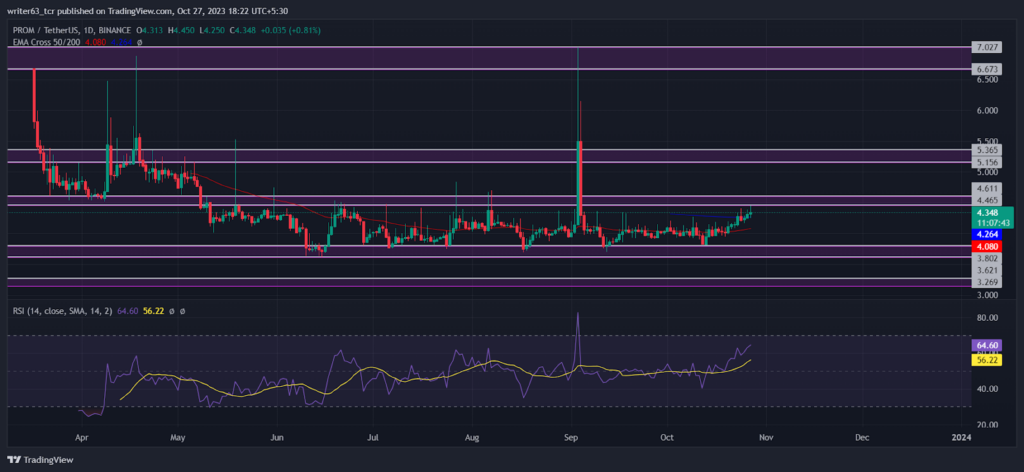
Task: Click the 3.802 support price label
Action: coord(985,259)
